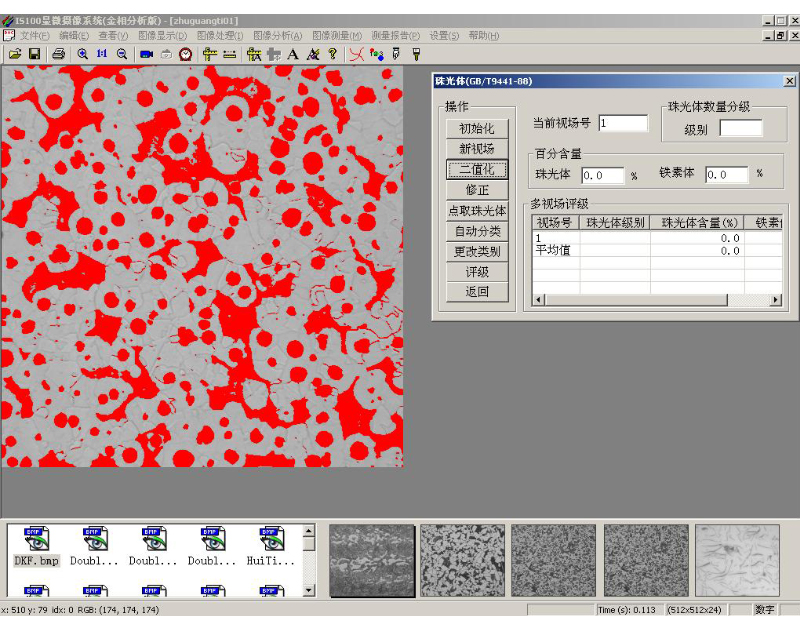Select the light flake graphite thumbnail

(737, 561)
